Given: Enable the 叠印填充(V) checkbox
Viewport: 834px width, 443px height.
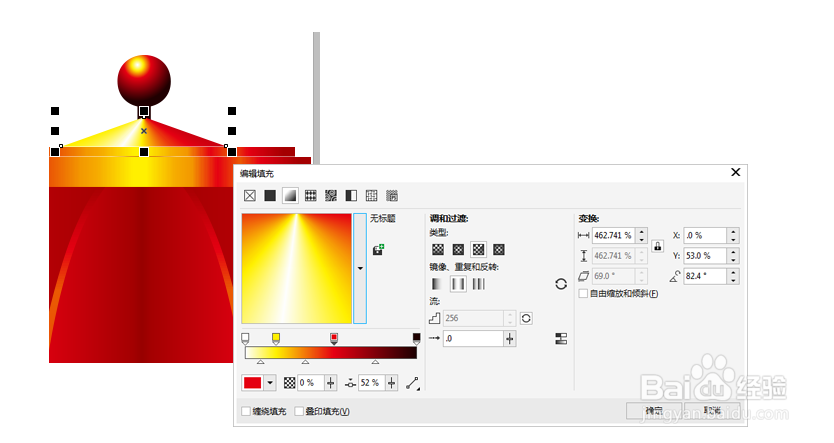Looking at the screenshot, I should [299, 411].
